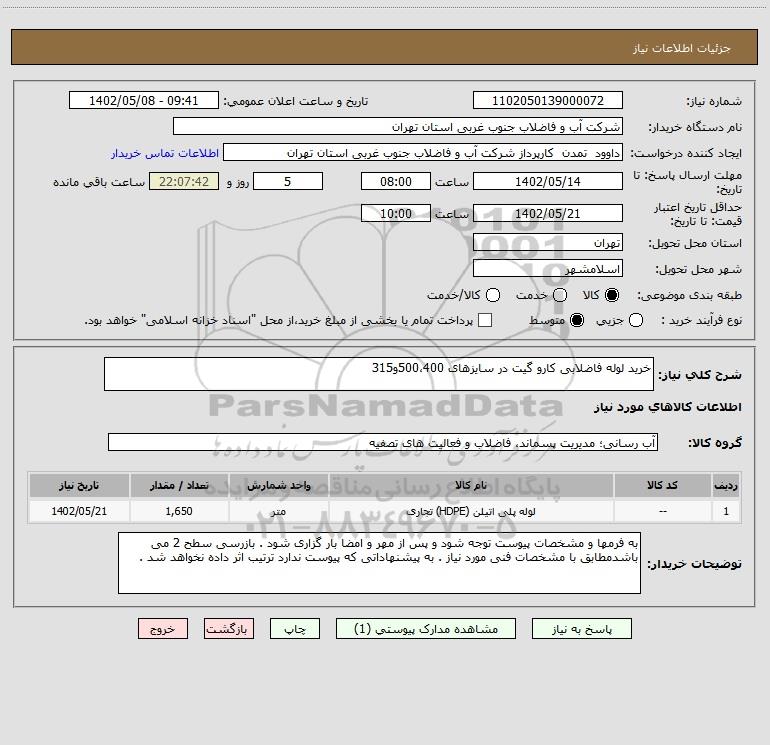Select the کالا/خدمت radio button
Viewport: 770px width, 745px height.
click(x=493, y=295)
